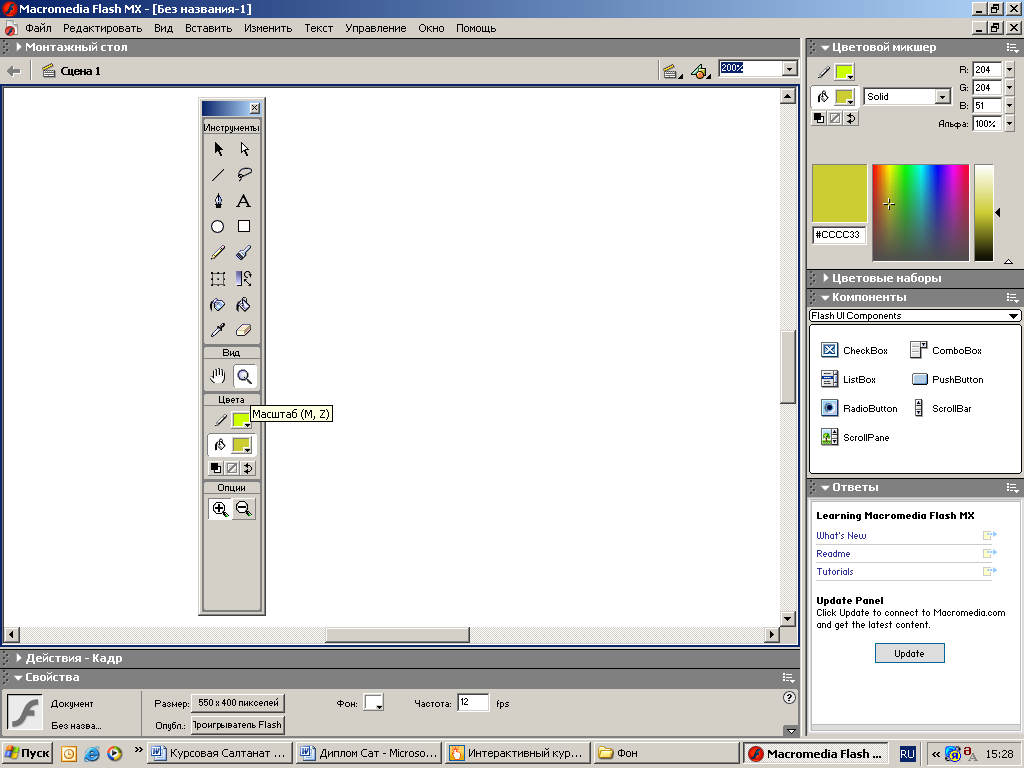This screenshot has height=768, width=1024.
Task: Open the G value slider arrow
Action: pos(1010,88)
